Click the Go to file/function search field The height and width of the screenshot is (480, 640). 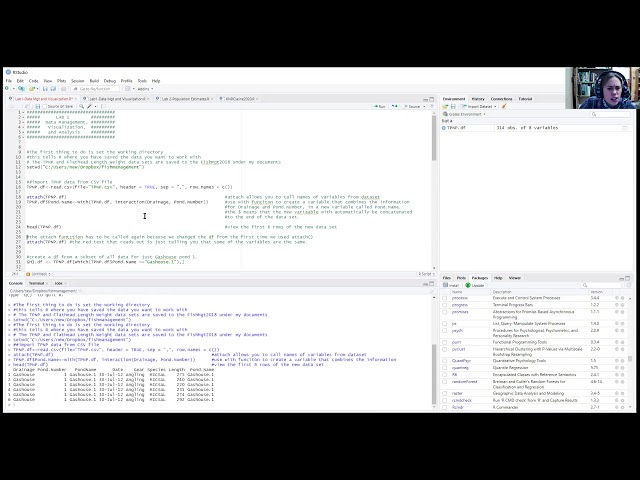coord(96,89)
